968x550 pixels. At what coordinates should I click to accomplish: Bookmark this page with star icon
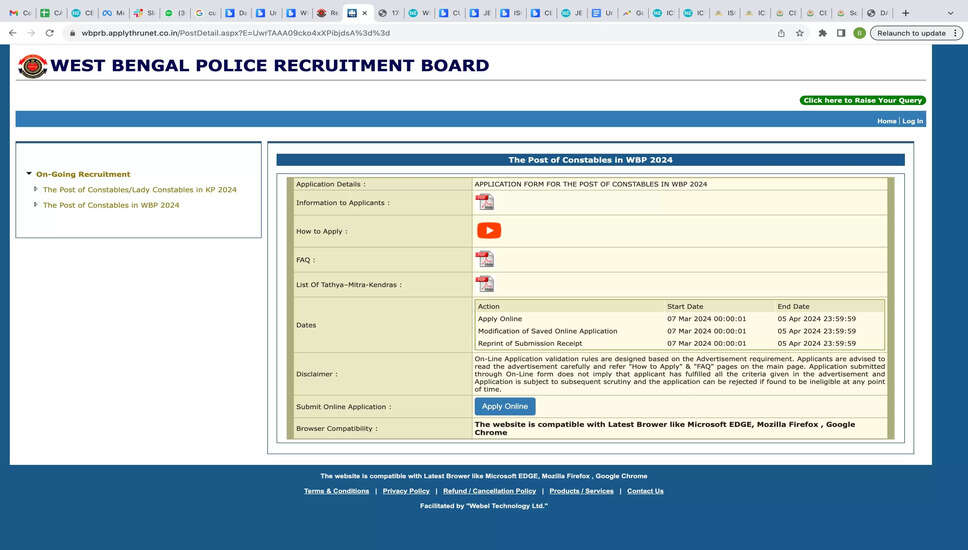click(800, 33)
